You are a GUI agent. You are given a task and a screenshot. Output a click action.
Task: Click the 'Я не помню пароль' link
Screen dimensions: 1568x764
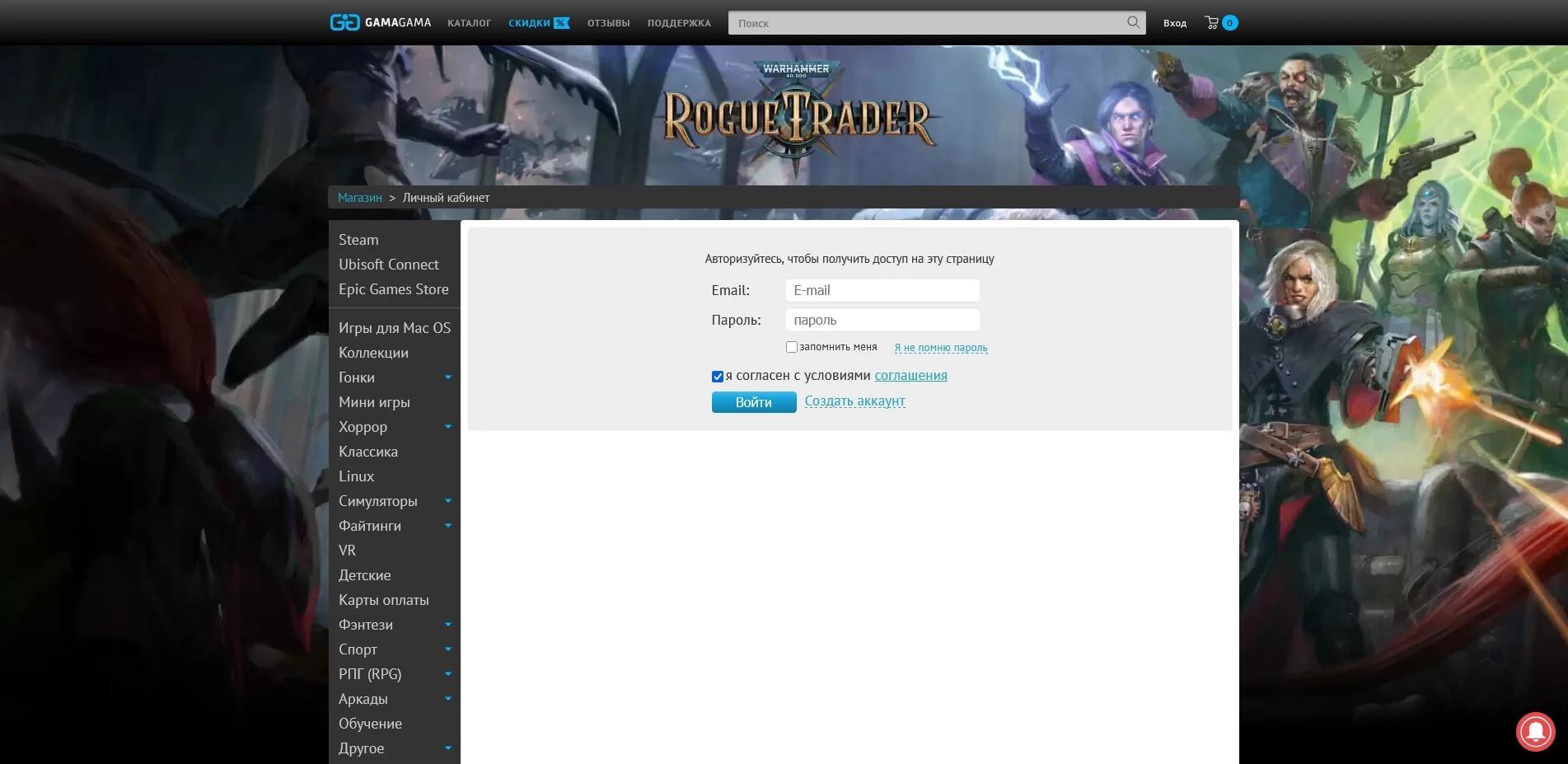[940, 348]
